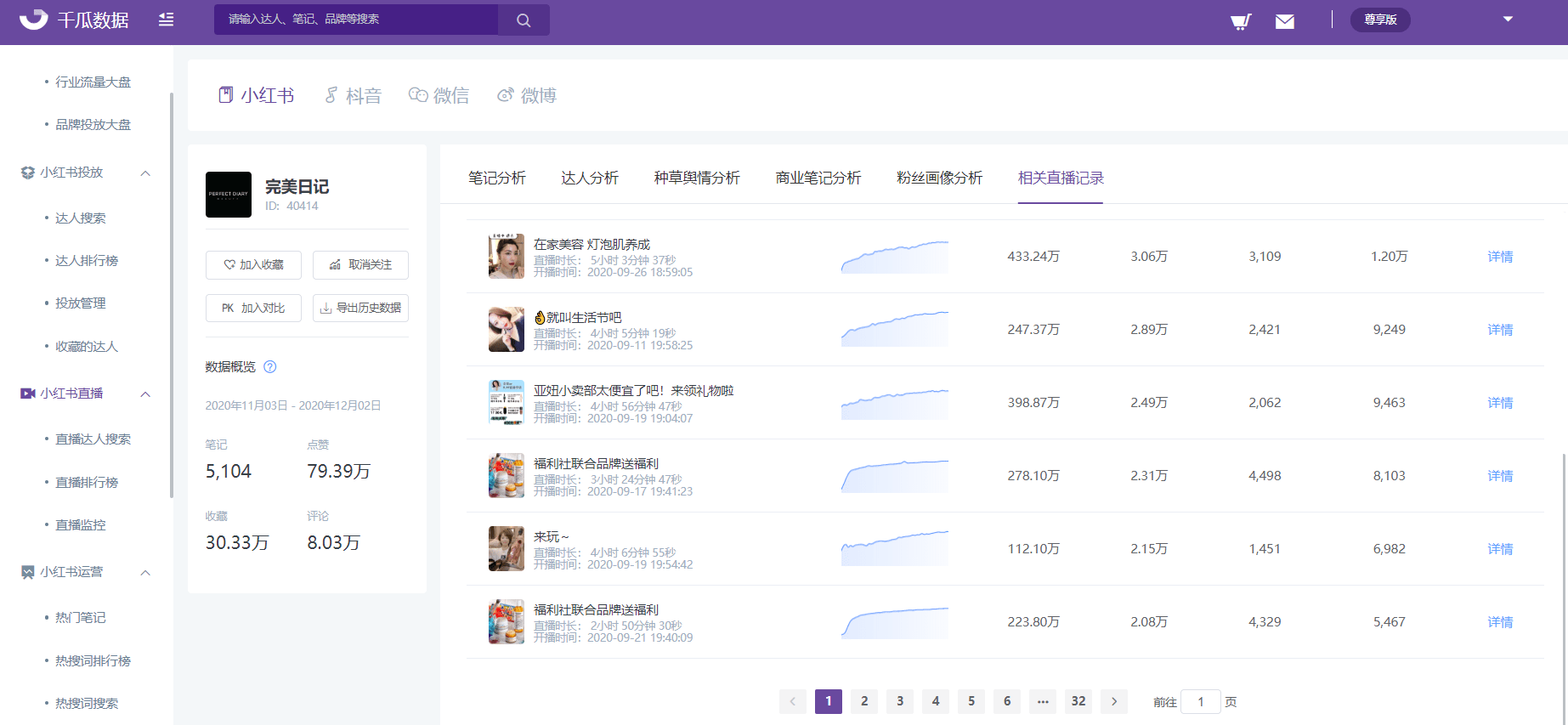Click 导出历史数据 button
1568x725 pixels.
[x=360, y=308]
